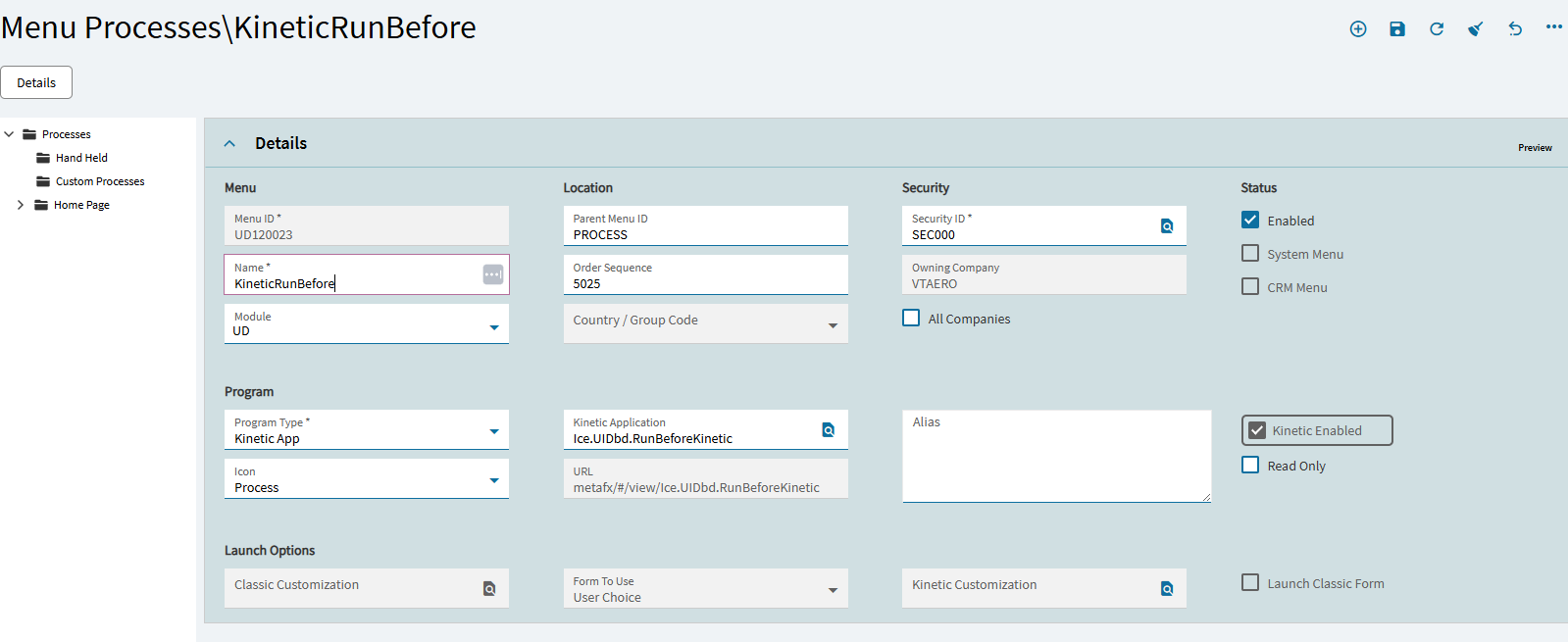
Task: Click the Kinetic Customization search icon
Action: click(x=1167, y=589)
